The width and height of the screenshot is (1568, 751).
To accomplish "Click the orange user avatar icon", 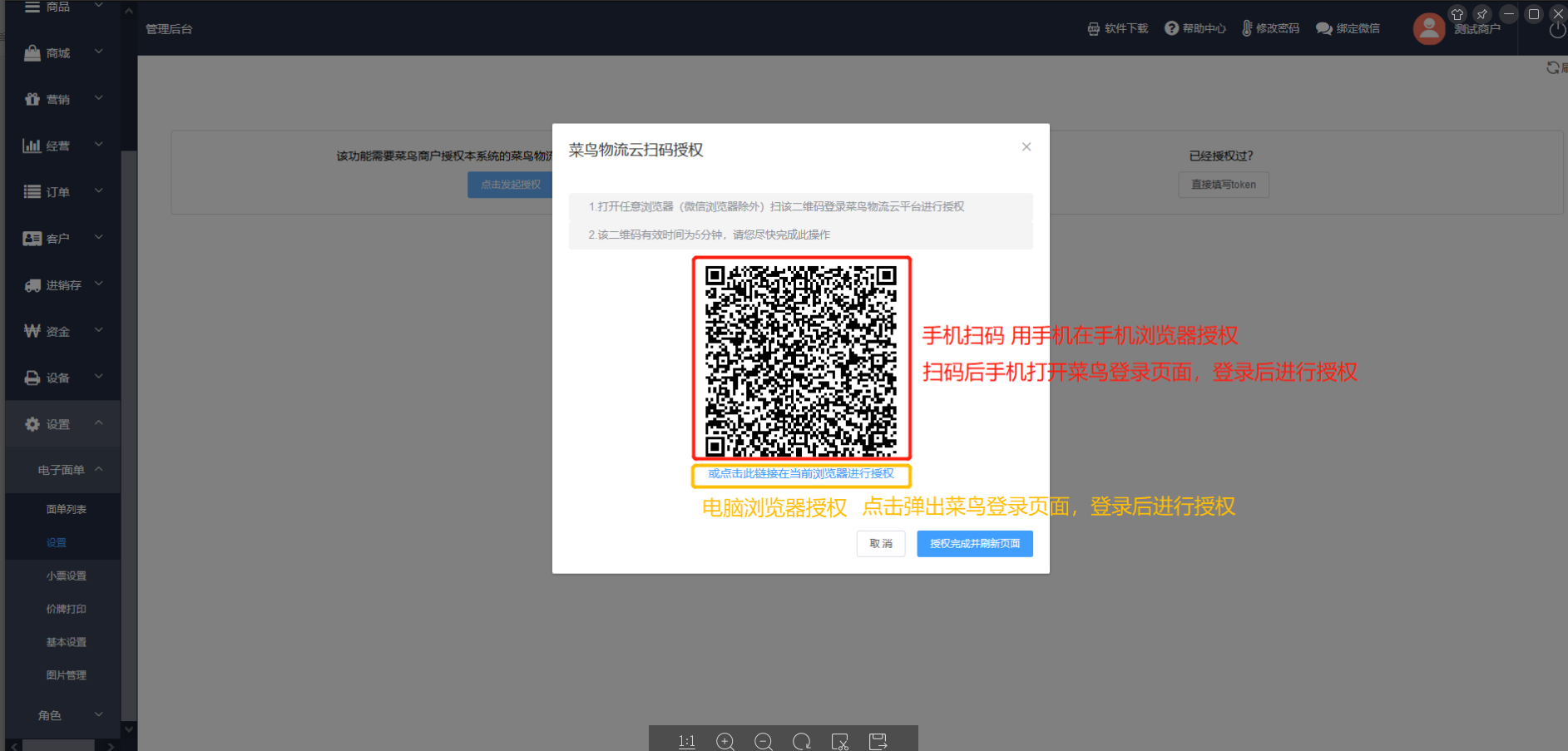I will click(1429, 29).
